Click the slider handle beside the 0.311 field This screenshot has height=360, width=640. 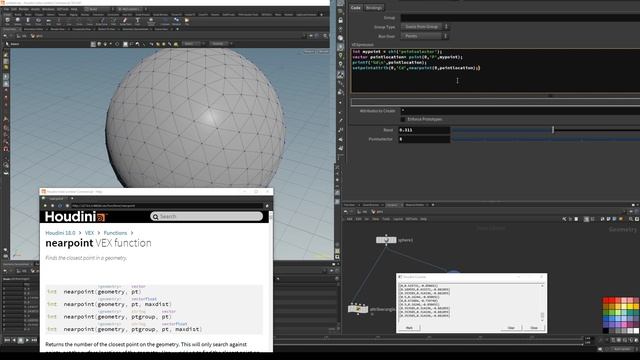click(553, 130)
